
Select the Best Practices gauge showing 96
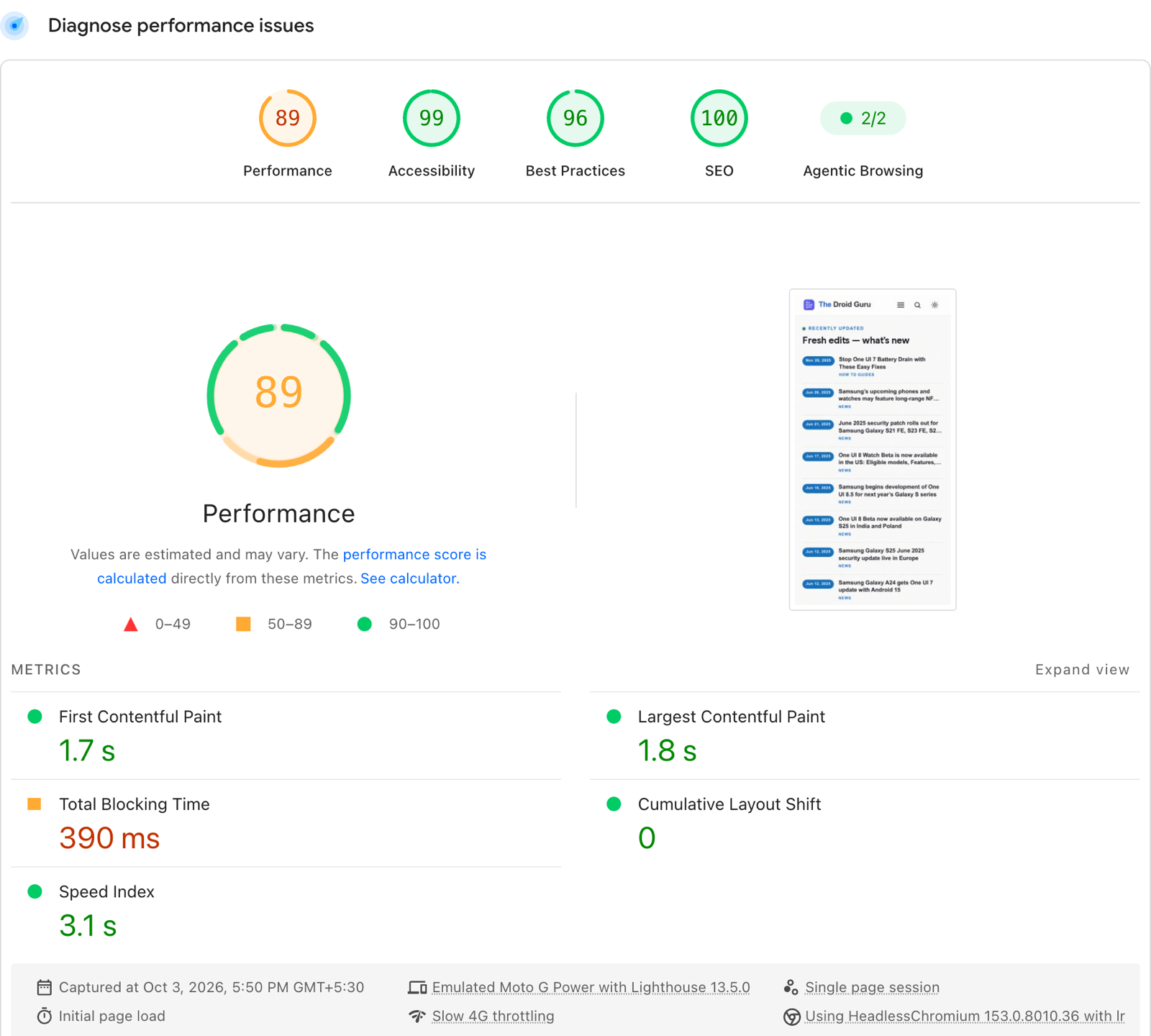(575, 118)
